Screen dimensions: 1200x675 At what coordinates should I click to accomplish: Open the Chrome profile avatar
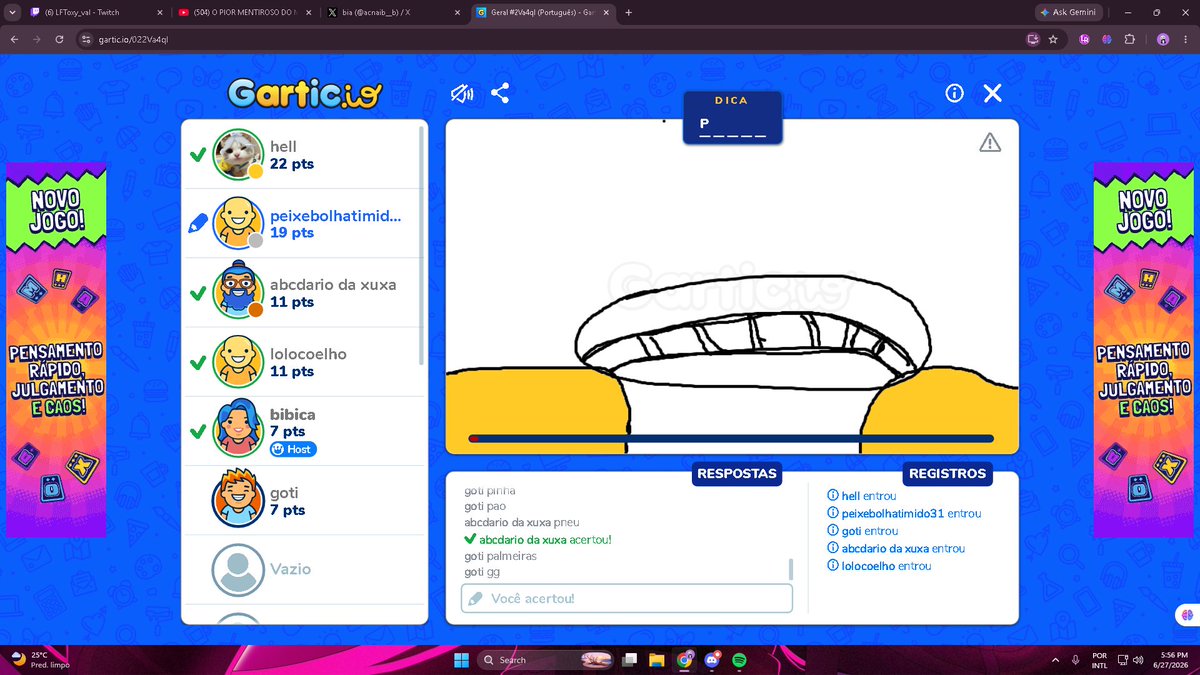[x=1163, y=39]
